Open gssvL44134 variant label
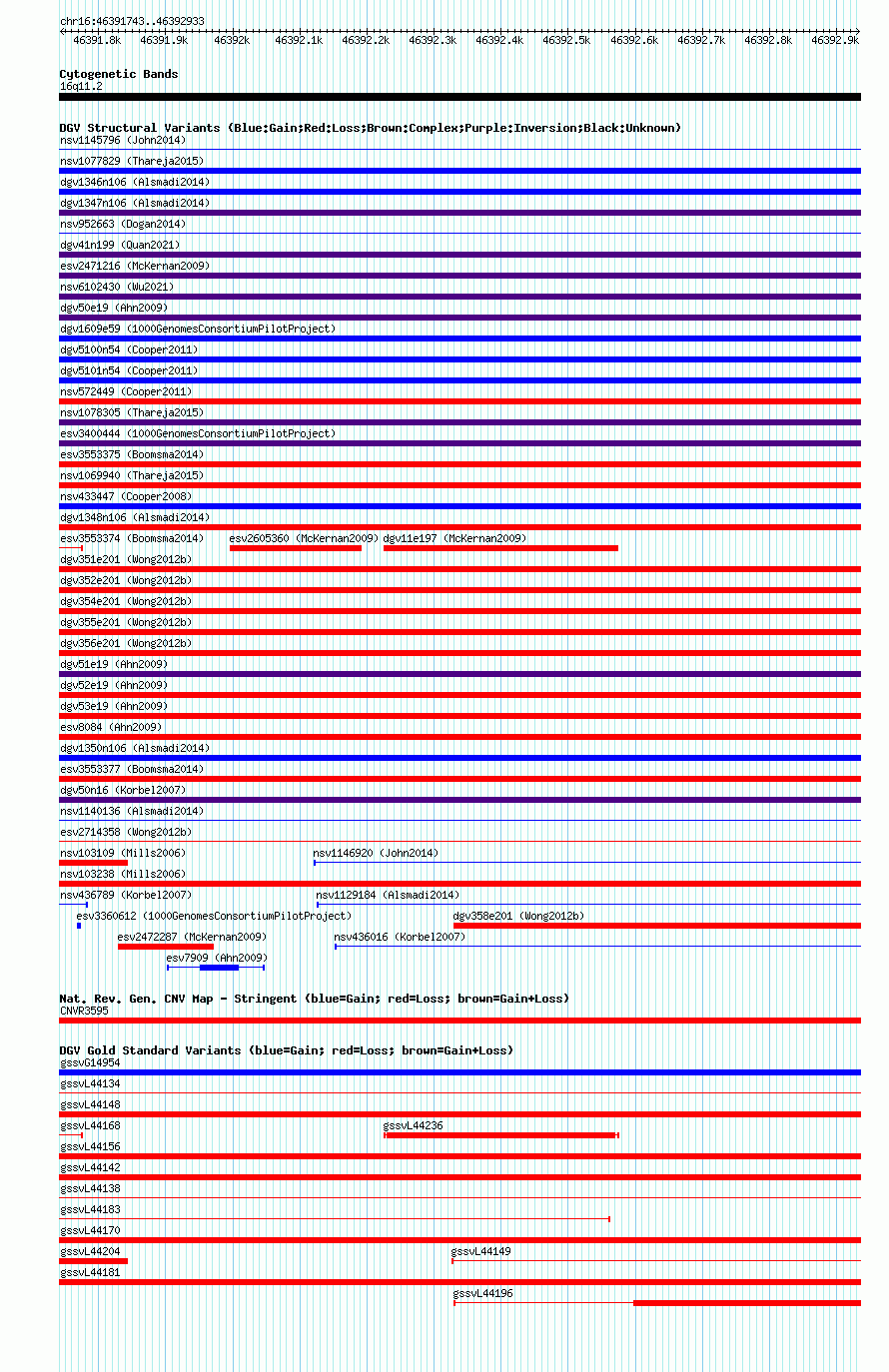This screenshot has height=1372, width=889. pos(90,1083)
